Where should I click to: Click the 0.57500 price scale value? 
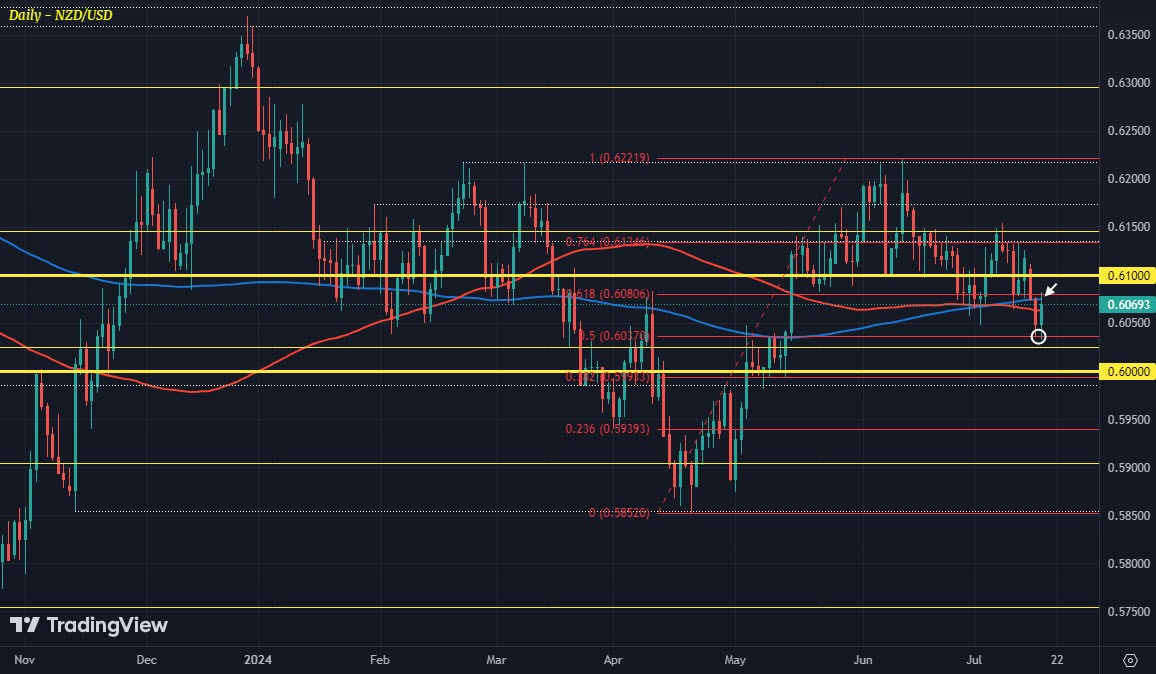point(1129,612)
